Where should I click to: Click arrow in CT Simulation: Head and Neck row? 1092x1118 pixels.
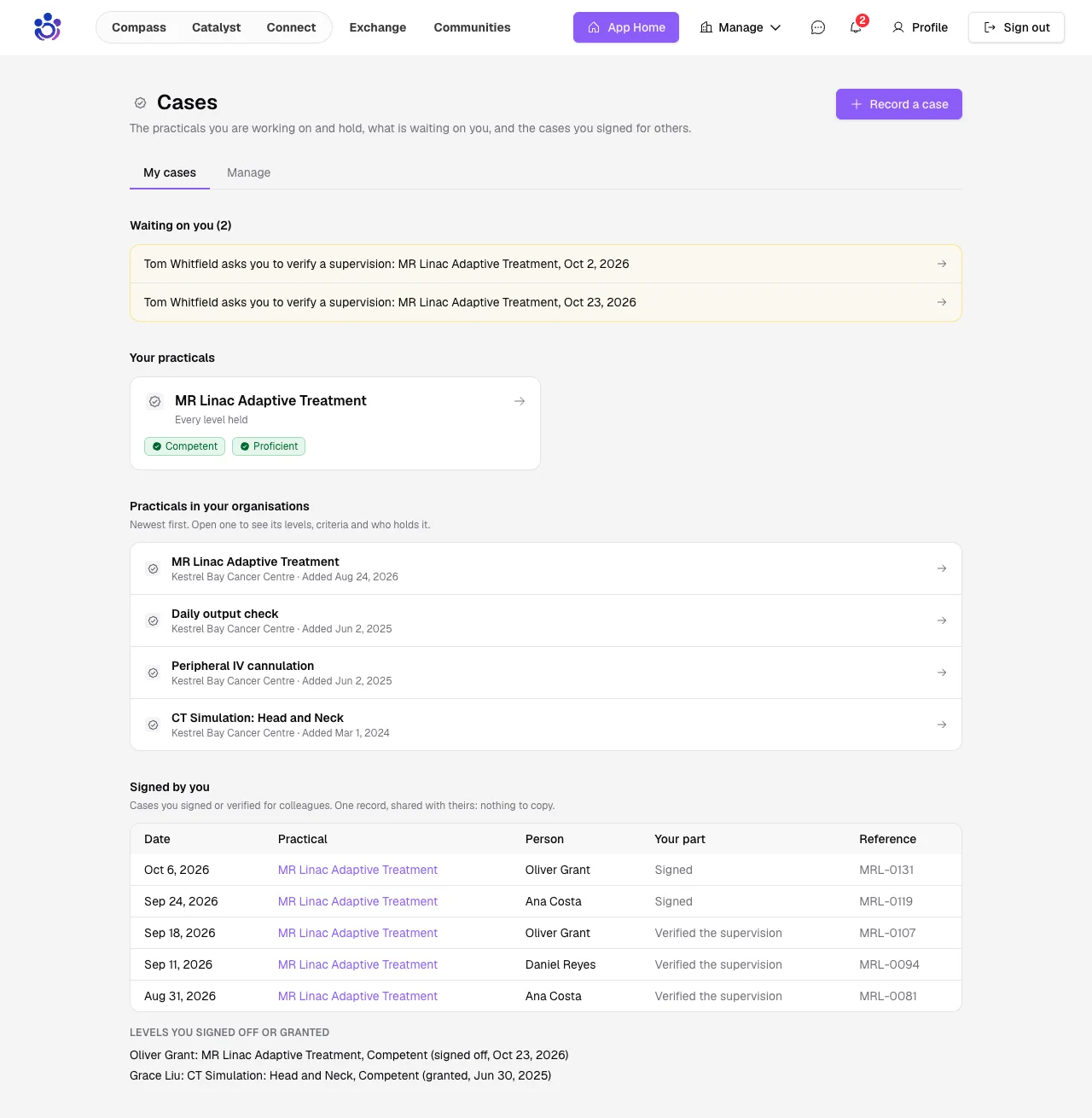pos(942,725)
